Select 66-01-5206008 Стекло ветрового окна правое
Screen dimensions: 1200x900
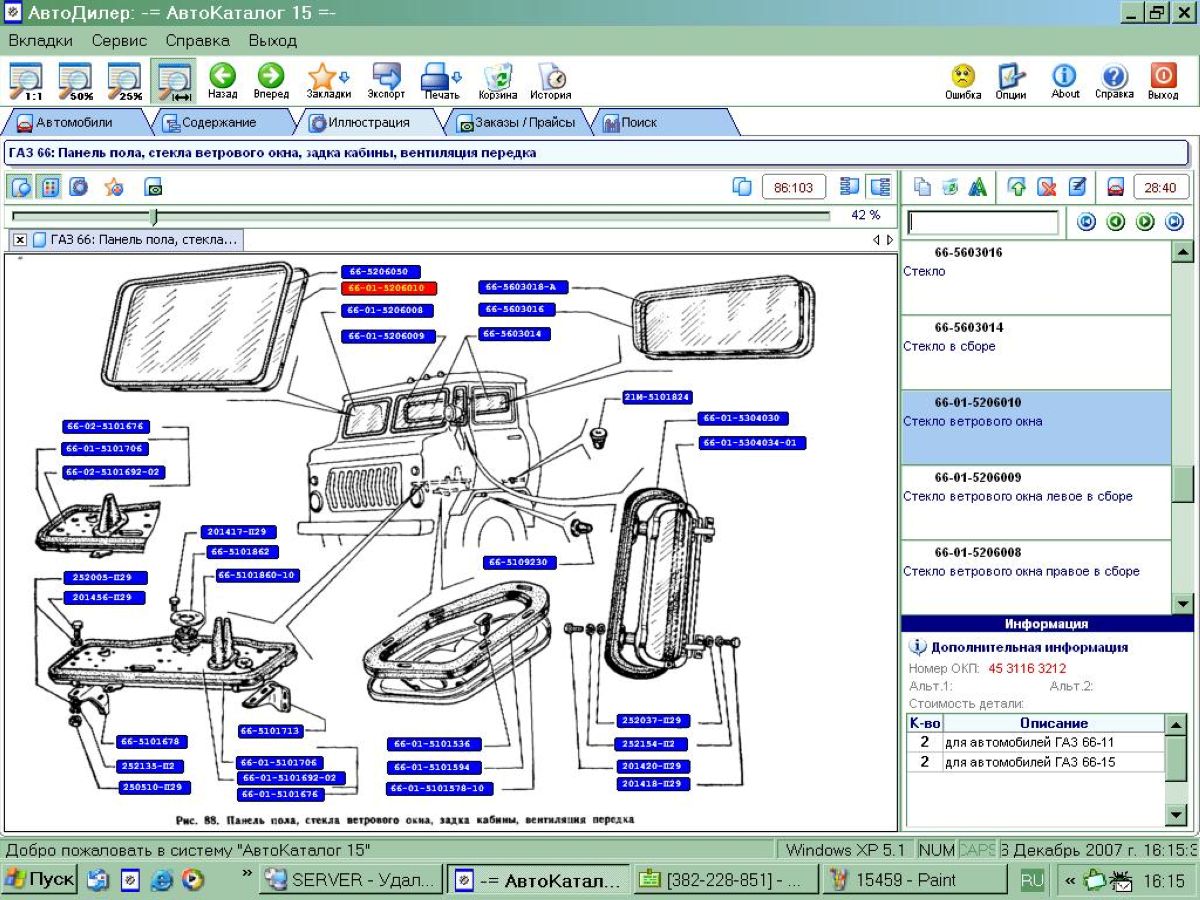(x=1036, y=577)
